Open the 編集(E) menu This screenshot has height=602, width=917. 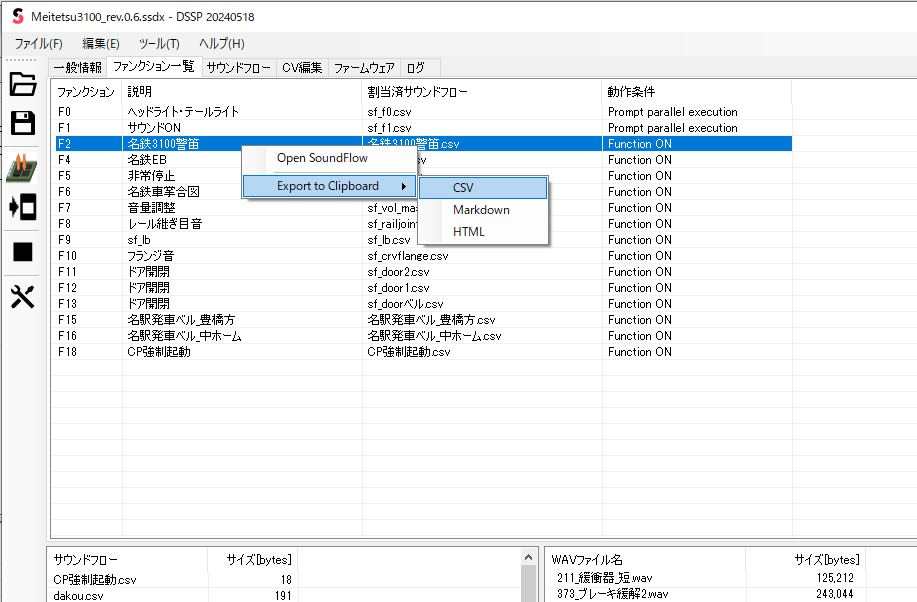[x=101, y=44]
